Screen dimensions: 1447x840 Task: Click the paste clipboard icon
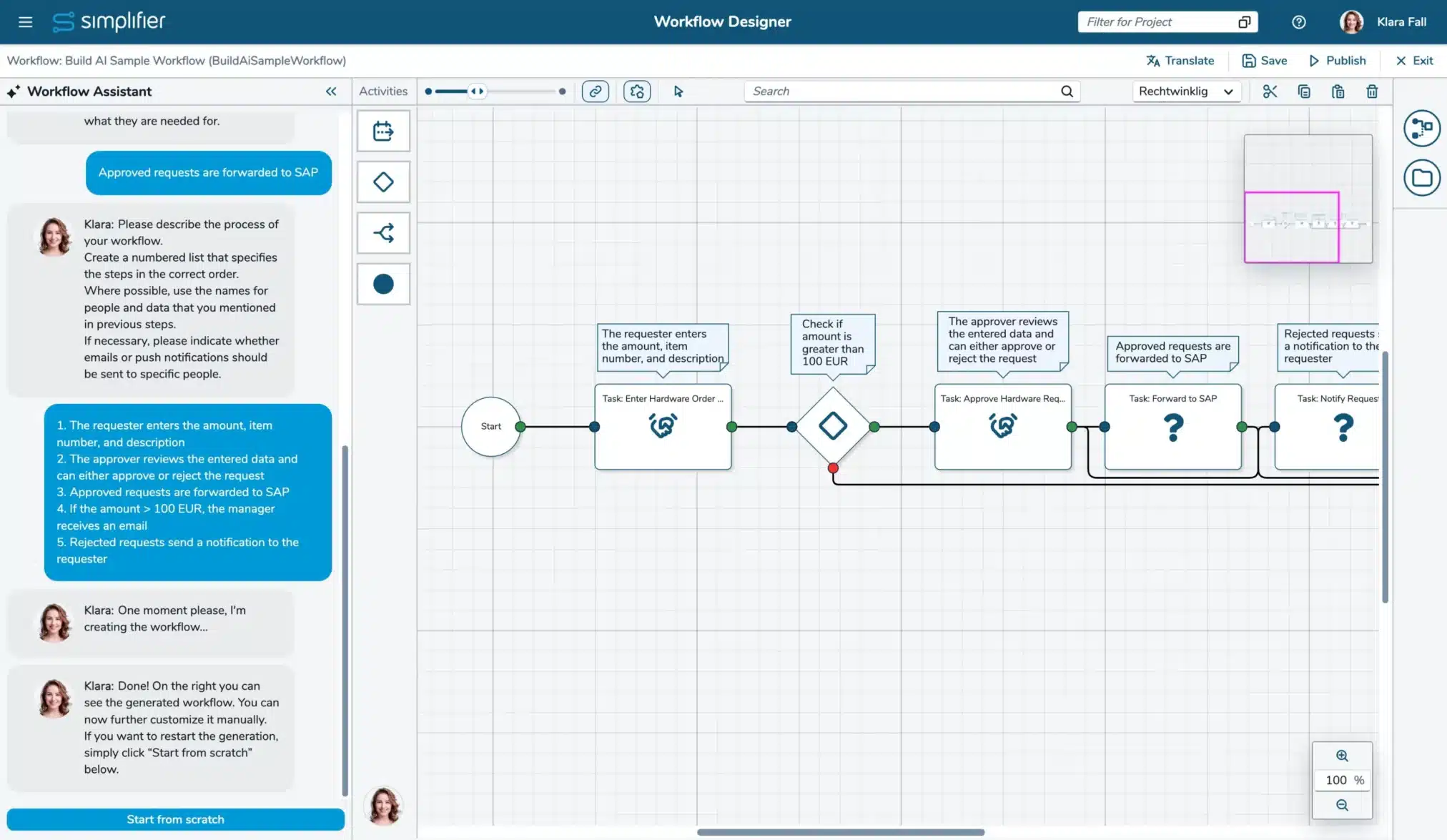pos(1338,92)
